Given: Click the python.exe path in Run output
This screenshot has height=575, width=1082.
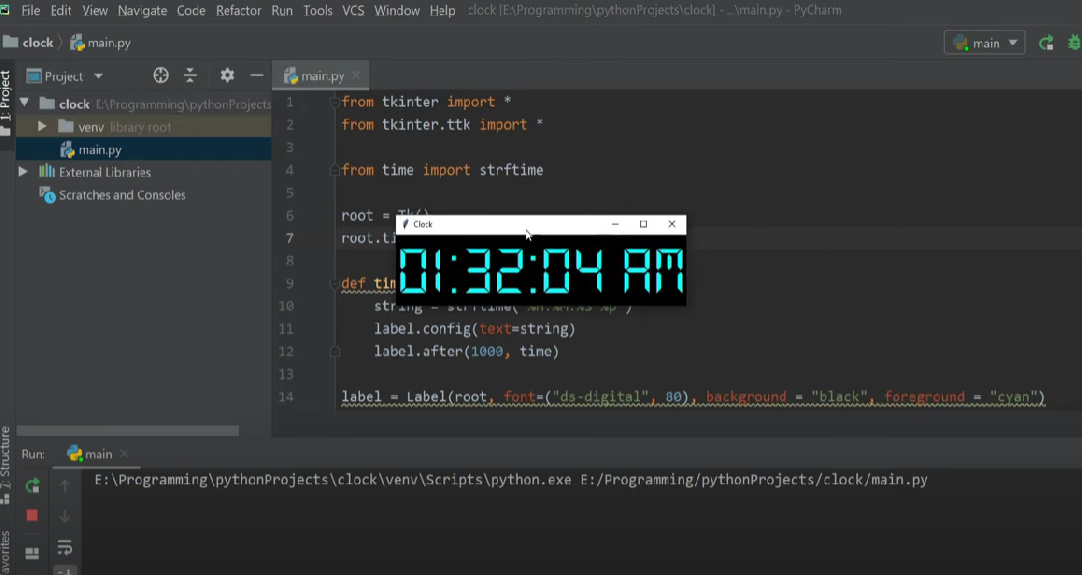Looking at the screenshot, I should [x=333, y=480].
